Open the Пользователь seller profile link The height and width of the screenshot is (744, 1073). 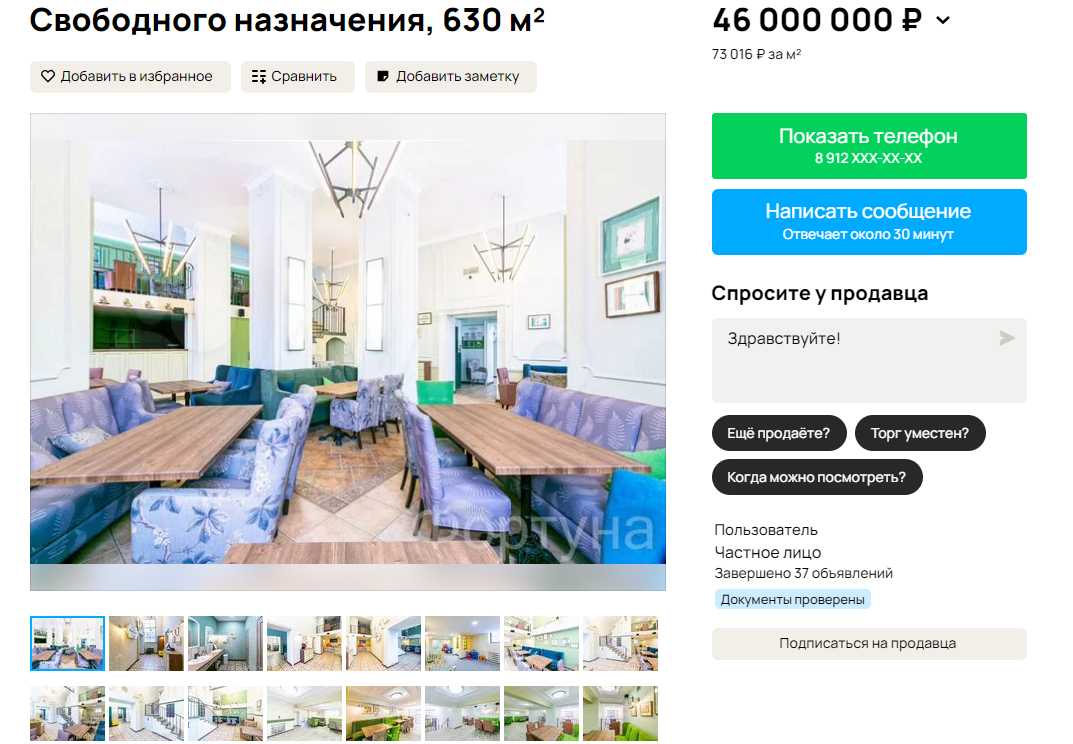766,530
